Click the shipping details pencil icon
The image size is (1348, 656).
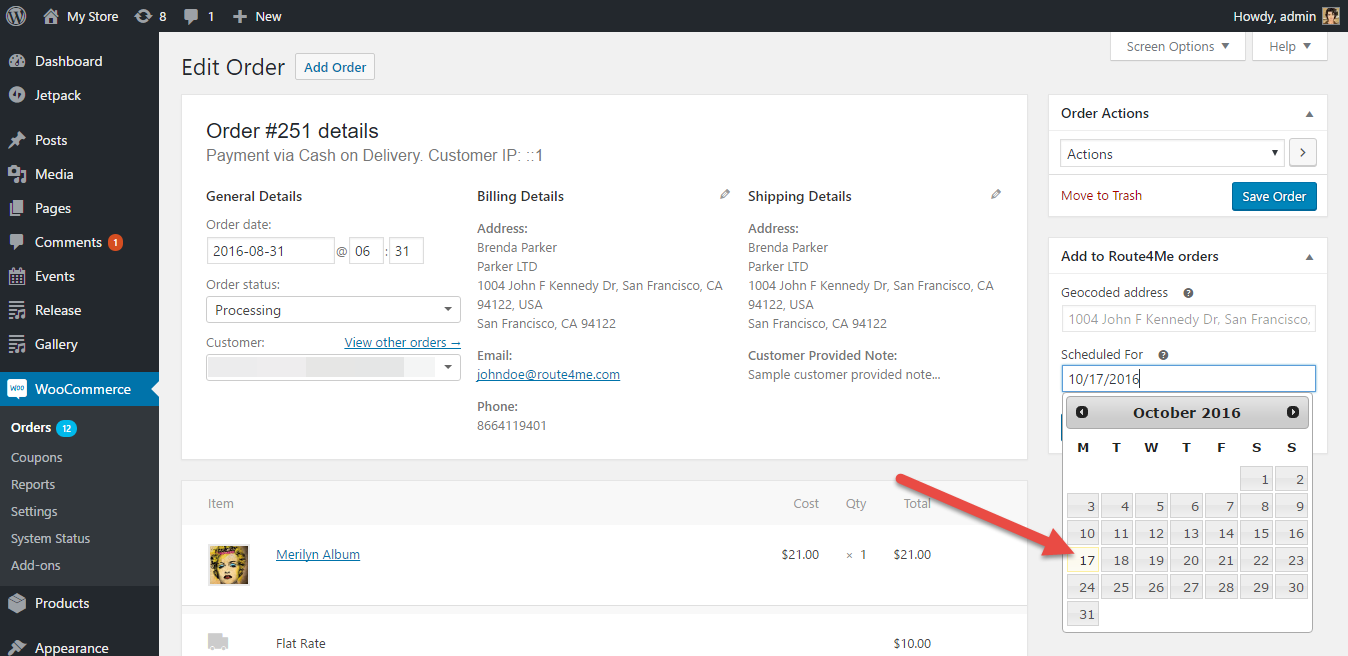[996, 195]
